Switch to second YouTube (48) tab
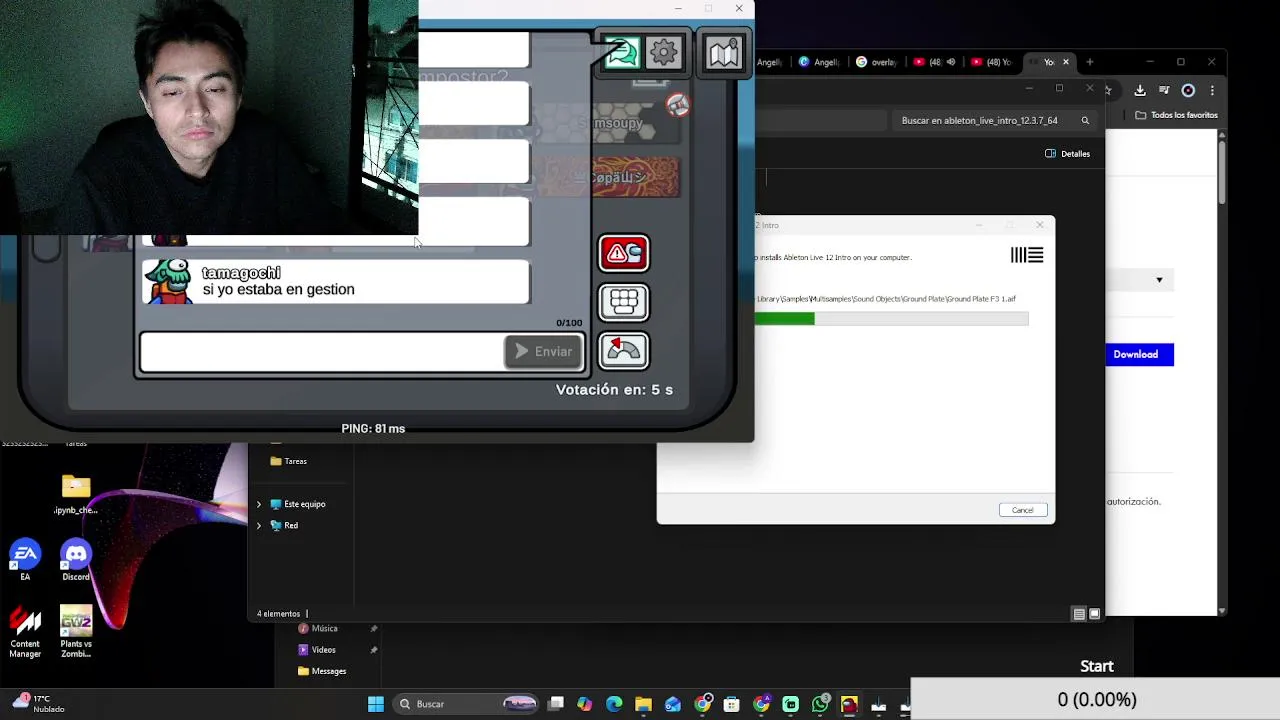1280x720 pixels. (992, 62)
